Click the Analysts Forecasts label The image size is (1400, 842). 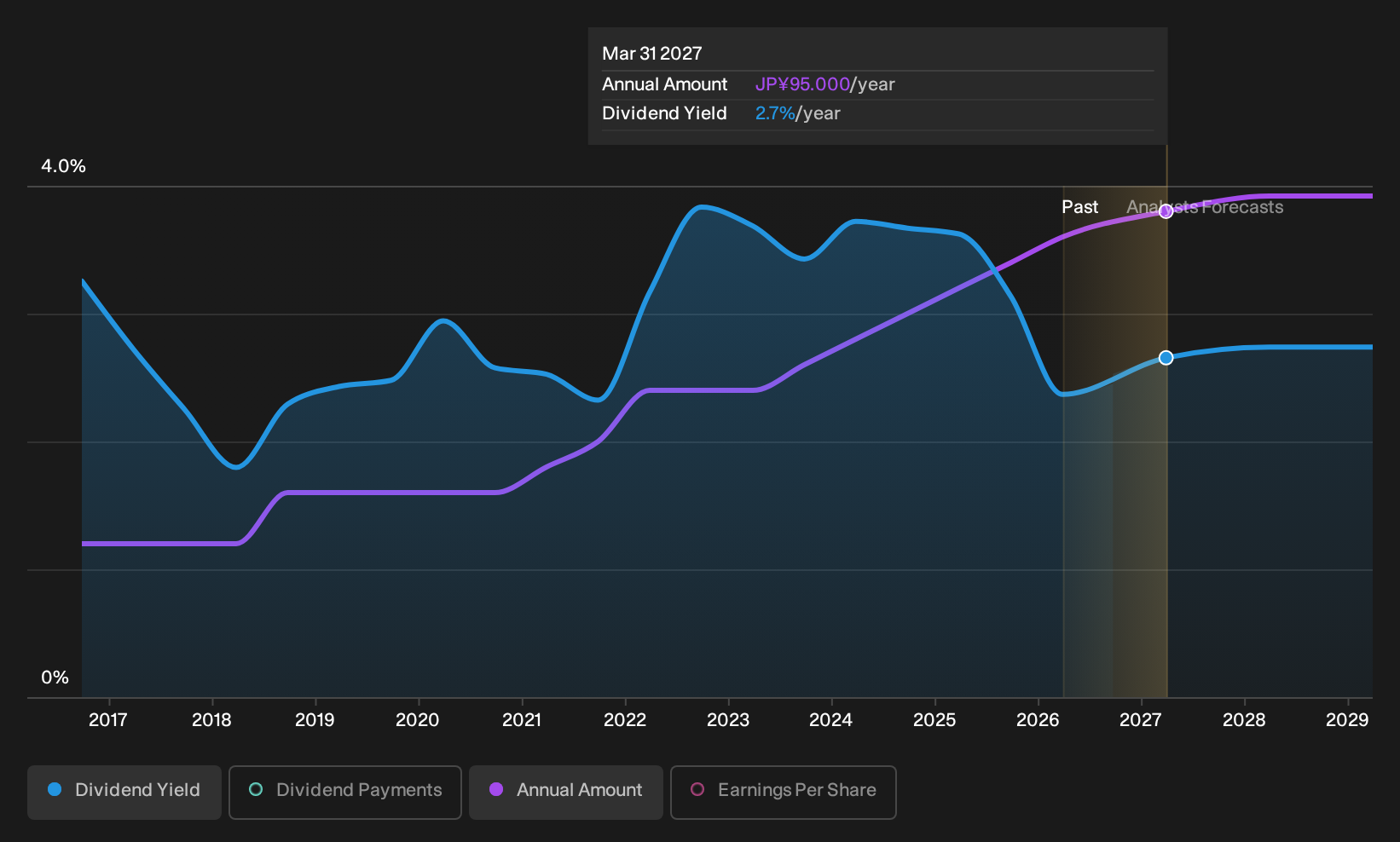point(1205,207)
